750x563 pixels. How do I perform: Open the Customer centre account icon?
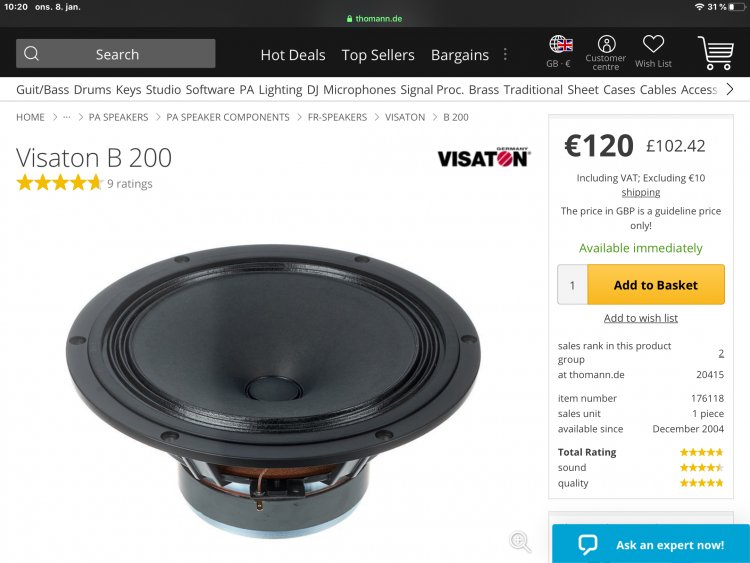tap(606, 45)
